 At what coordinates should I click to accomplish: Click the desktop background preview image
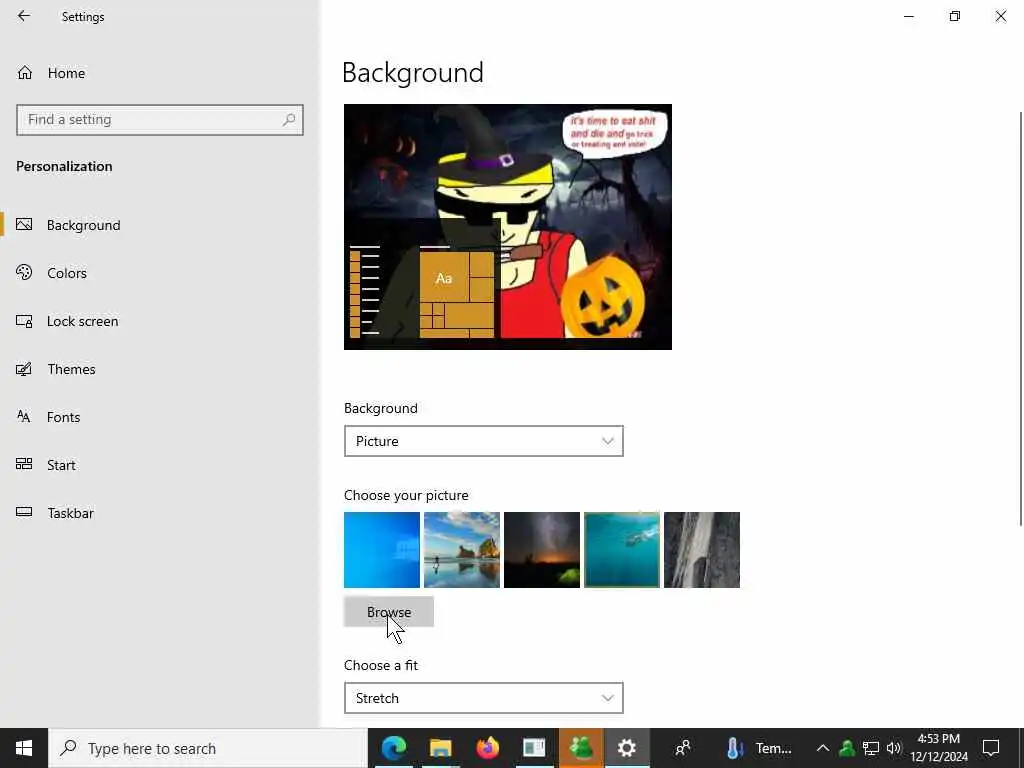pos(507,227)
